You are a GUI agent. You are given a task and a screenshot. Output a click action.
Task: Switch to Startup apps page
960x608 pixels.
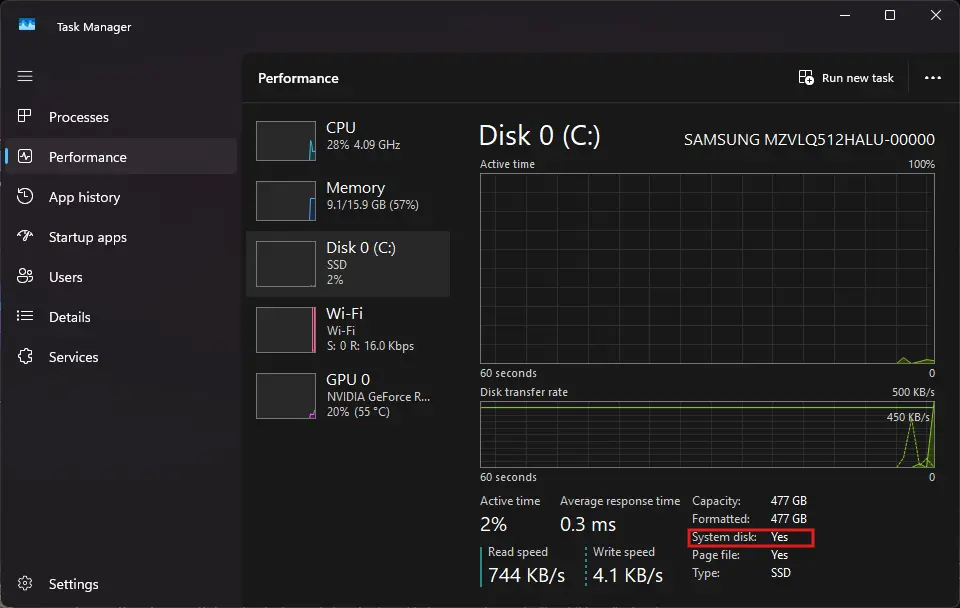(88, 237)
